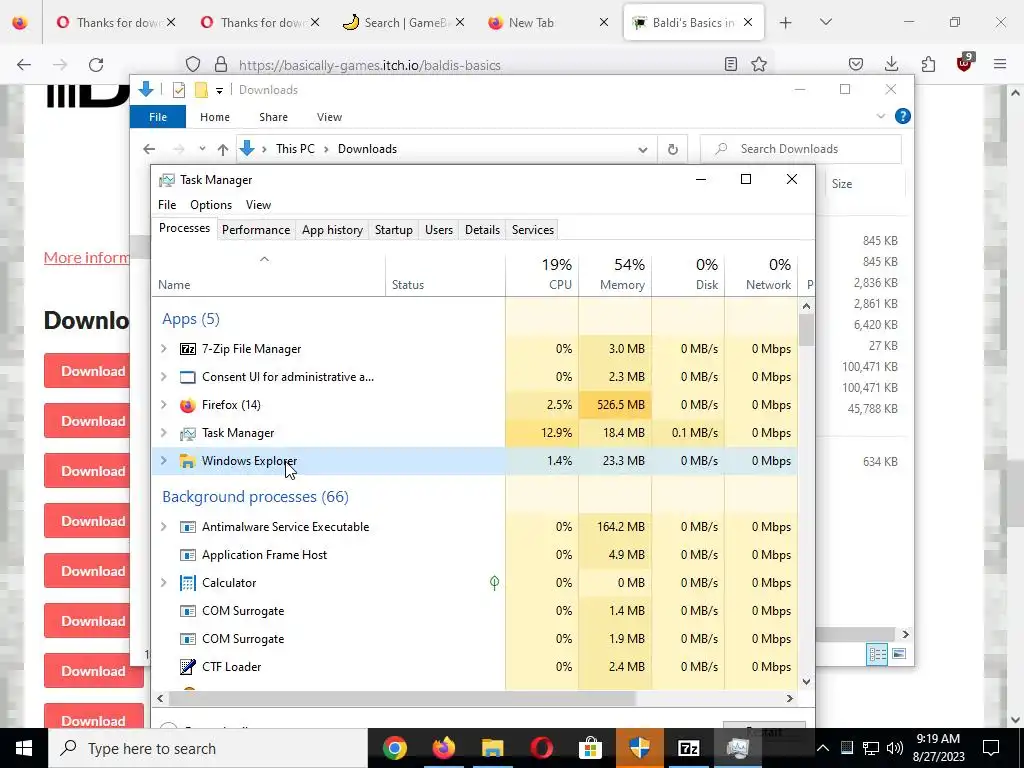Screen dimensions: 1024x768
Task: Click the Task Manager taskbar icon
Action: click(737, 748)
